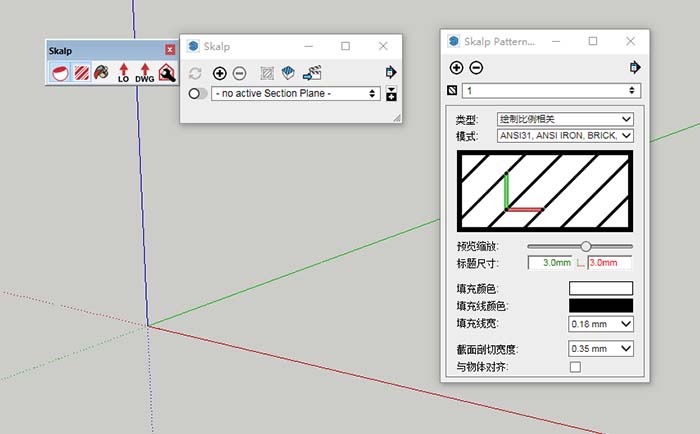
Task: Click the scenes clapperboard icon in Skalp dialog
Action: coord(312,73)
